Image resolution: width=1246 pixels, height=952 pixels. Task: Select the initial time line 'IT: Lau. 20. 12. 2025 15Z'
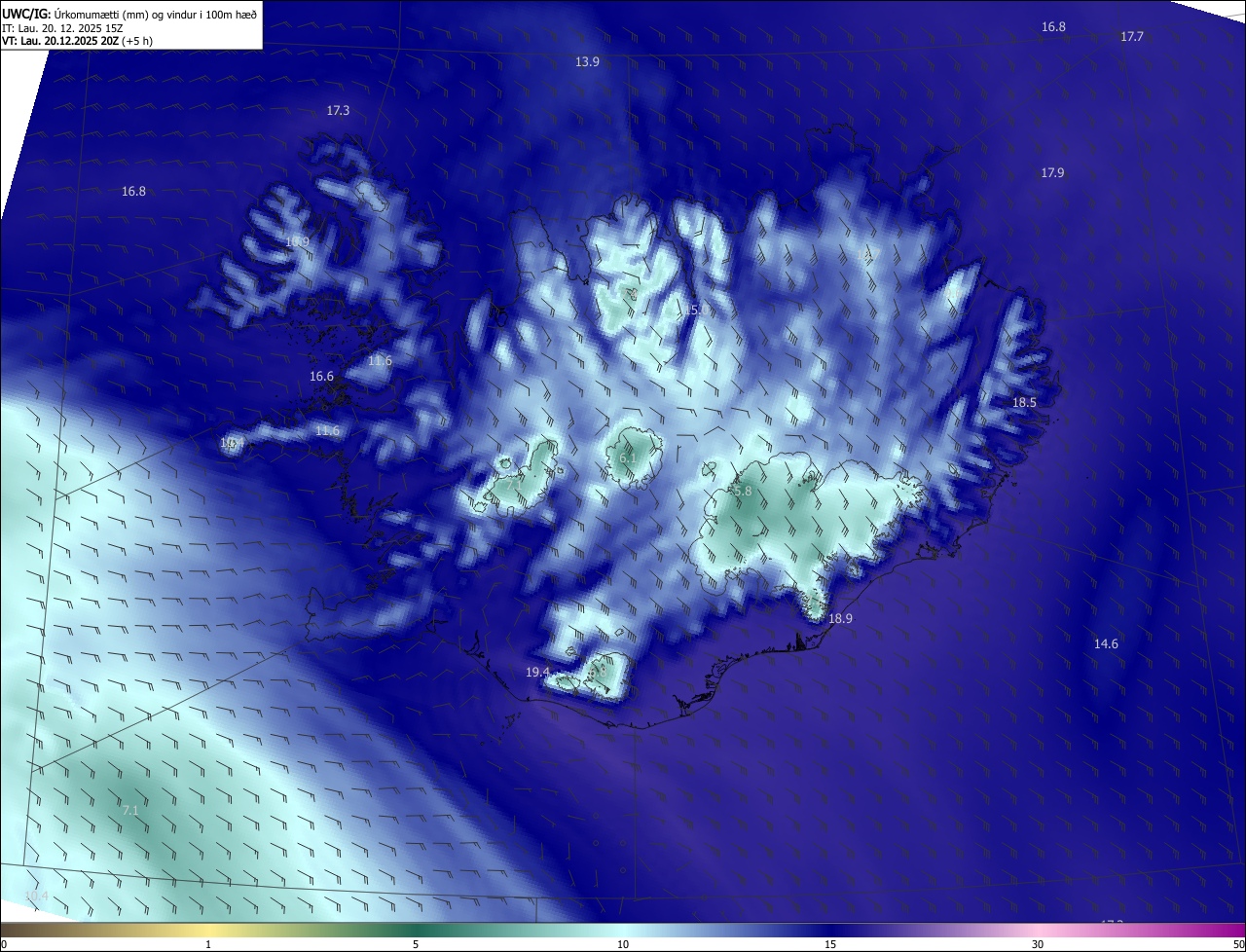(x=63, y=27)
